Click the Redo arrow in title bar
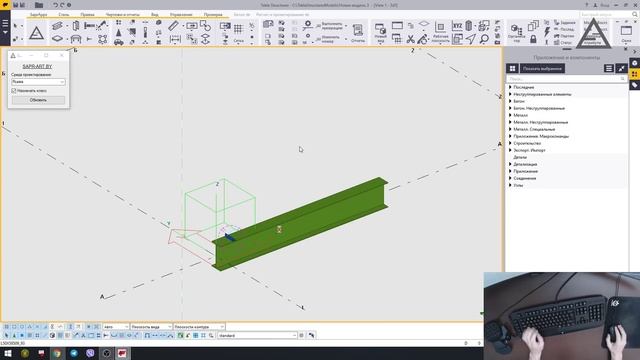 (62, 5)
